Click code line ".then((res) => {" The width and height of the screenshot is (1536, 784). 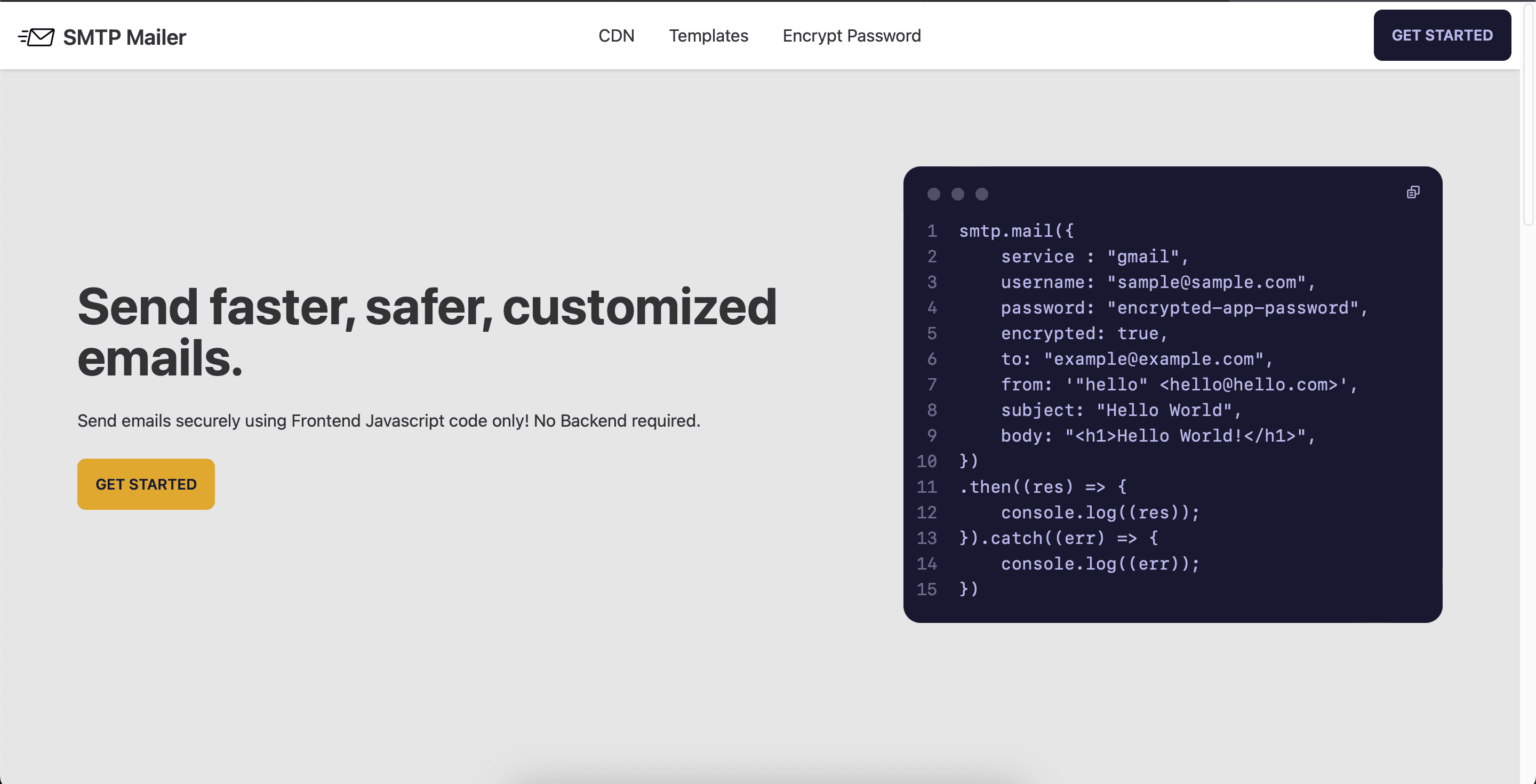click(x=1043, y=486)
